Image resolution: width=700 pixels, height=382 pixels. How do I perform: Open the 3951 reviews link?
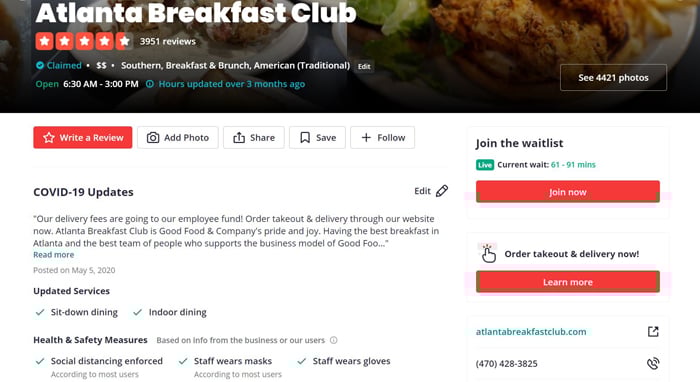(x=167, y=42)
